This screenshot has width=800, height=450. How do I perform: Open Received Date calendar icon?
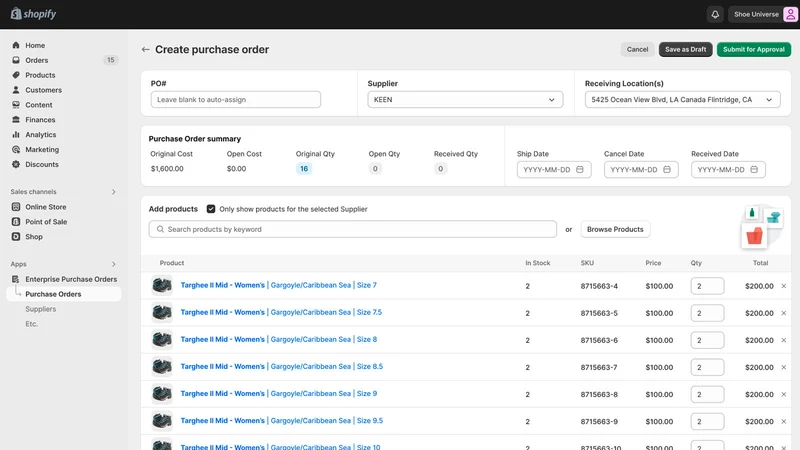click(754, 169)
